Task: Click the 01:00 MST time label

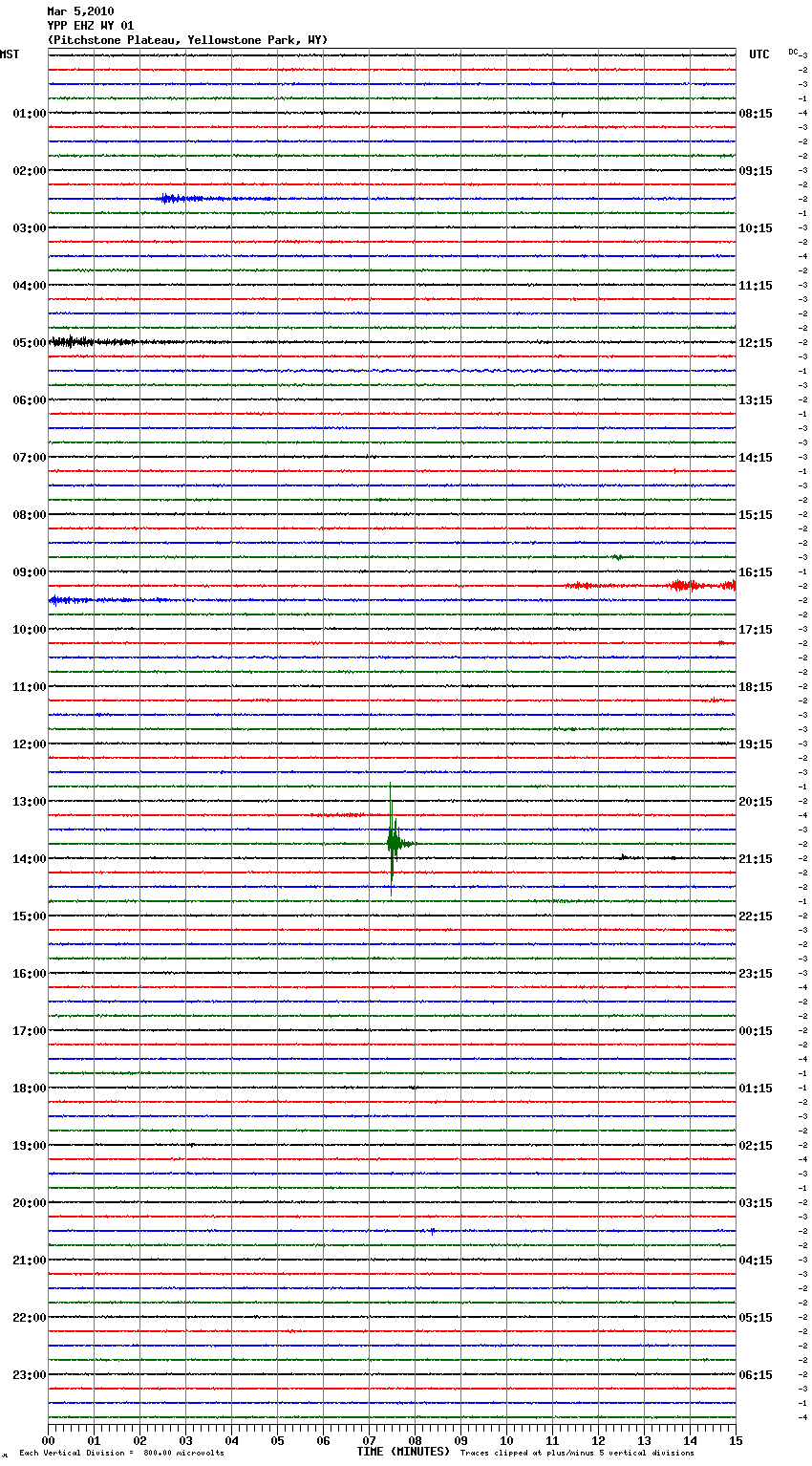Action: click(29, 114)
